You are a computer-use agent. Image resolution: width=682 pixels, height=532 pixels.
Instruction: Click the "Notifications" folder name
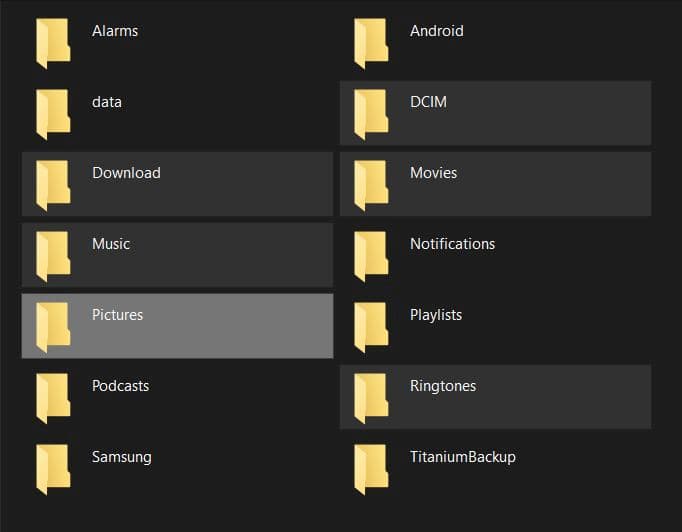[x=452, y=244]
